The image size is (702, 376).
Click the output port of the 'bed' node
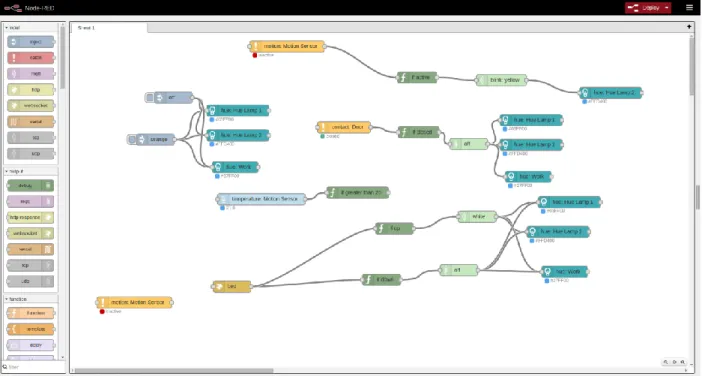(x=251, y=286)
